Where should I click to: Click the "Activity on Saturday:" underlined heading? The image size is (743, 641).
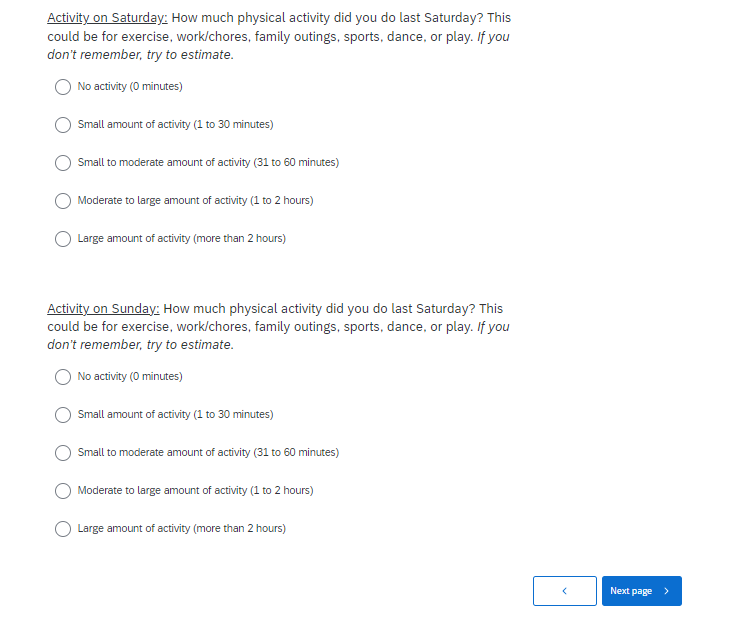click(x=107, y=19)
